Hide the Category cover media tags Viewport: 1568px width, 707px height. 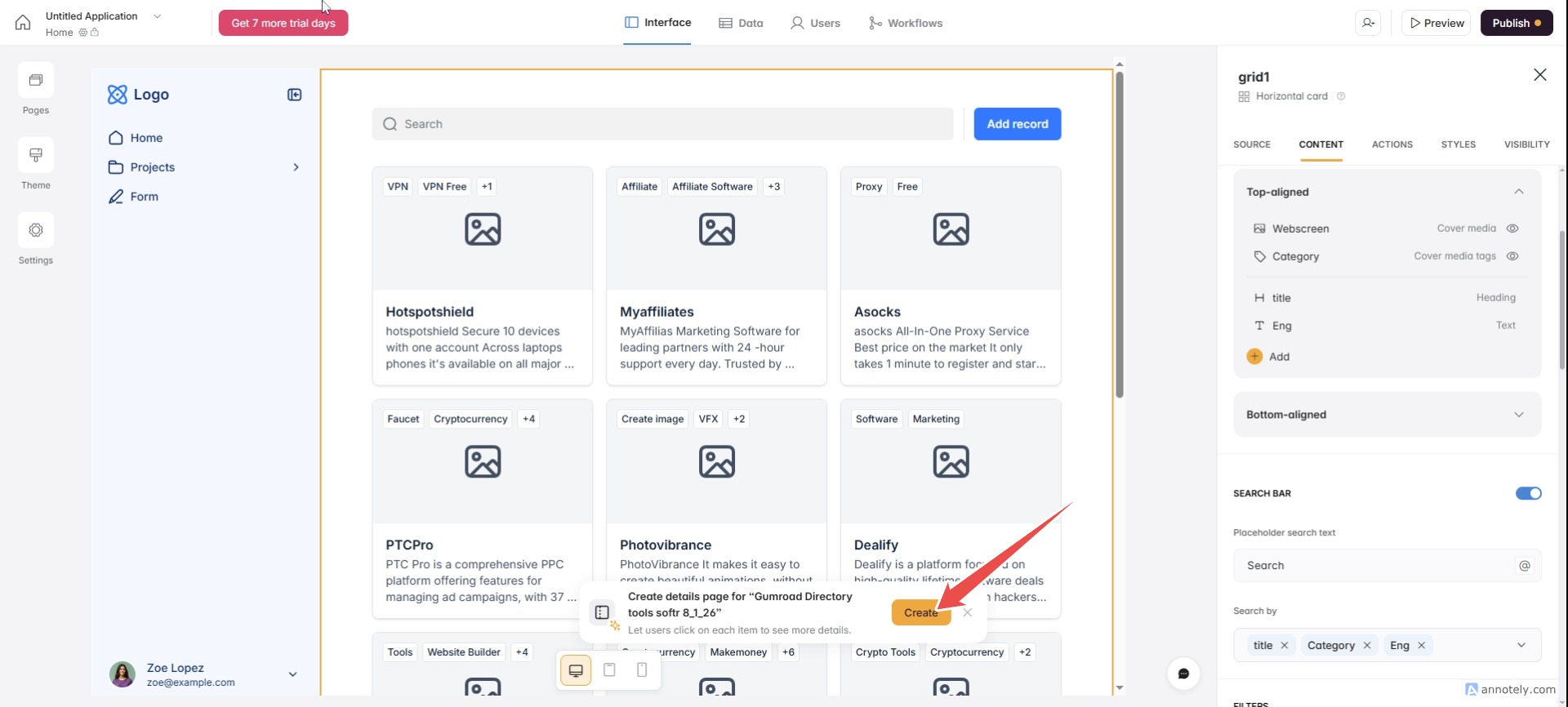click(x=1512, y=256)
